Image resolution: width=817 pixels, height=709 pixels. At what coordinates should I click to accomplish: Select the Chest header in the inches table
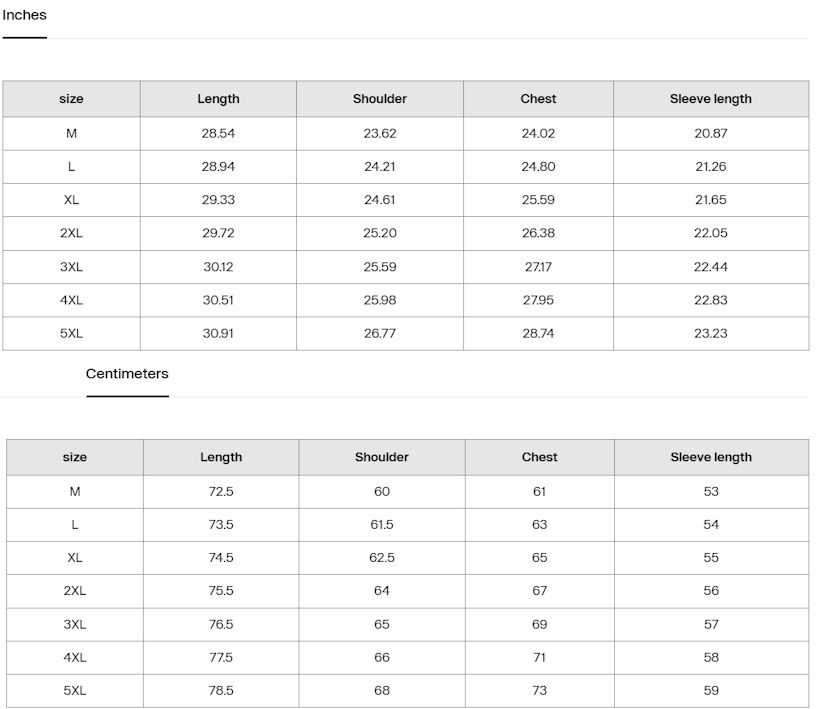(538, 99)
